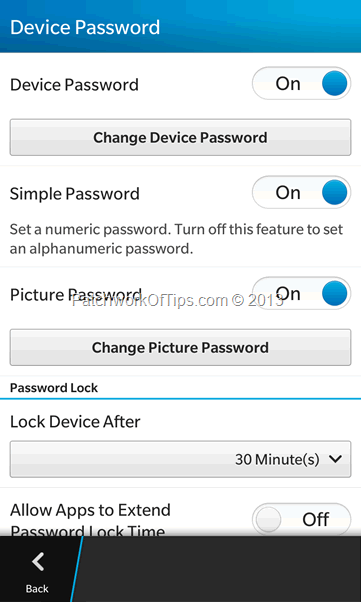Tap the Back arrow icon

[38, 562]
